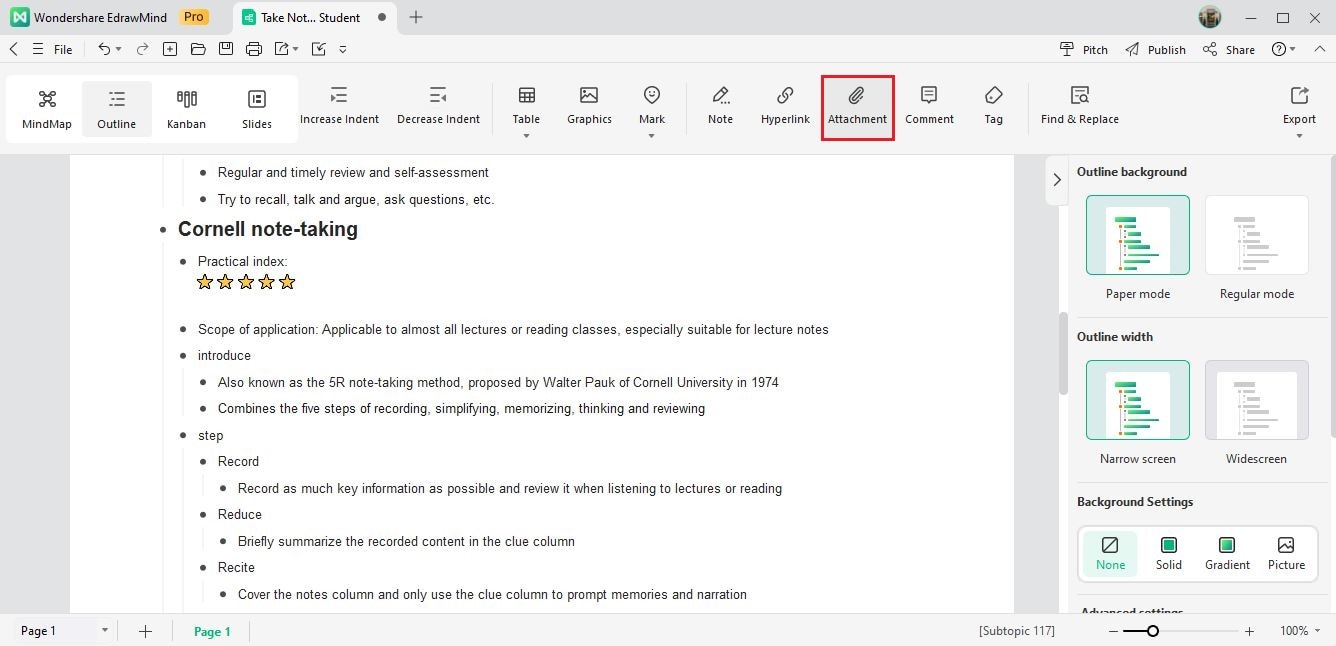
Task: Open a file using the folder icon
Action: [x=198, y=49]
